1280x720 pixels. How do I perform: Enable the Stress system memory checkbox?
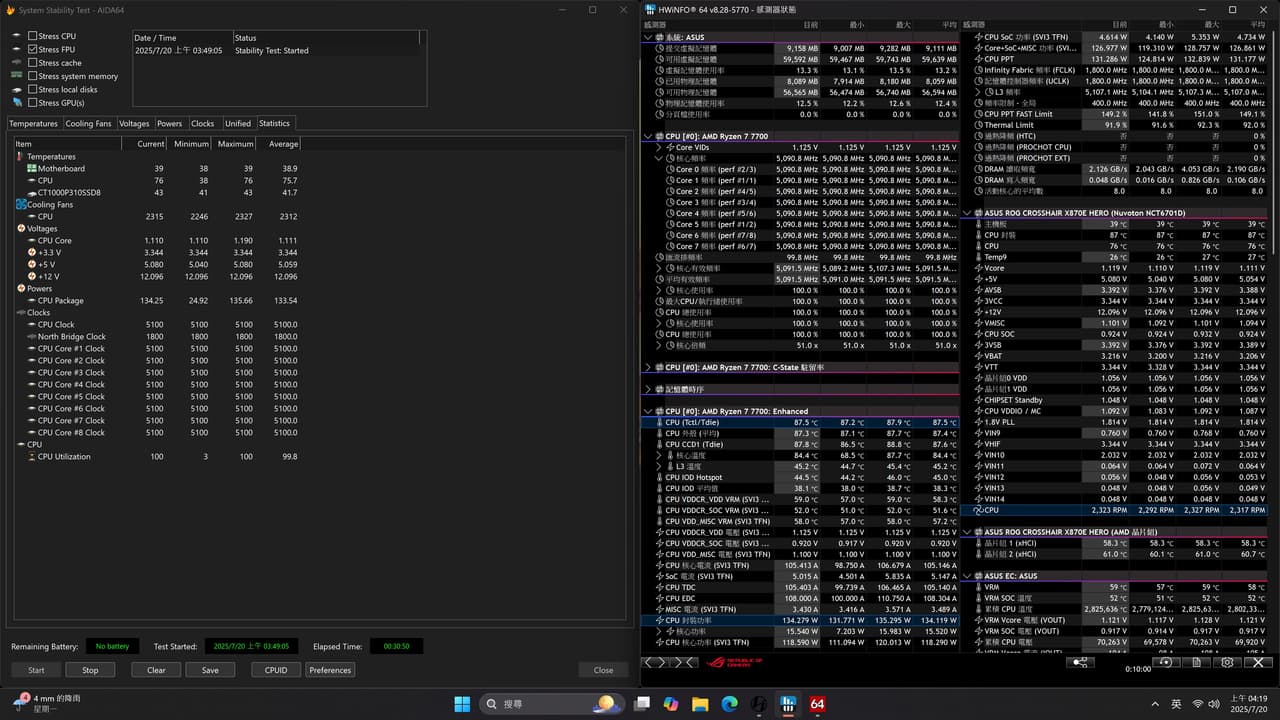pyautogui.click(x=33, y=76)
